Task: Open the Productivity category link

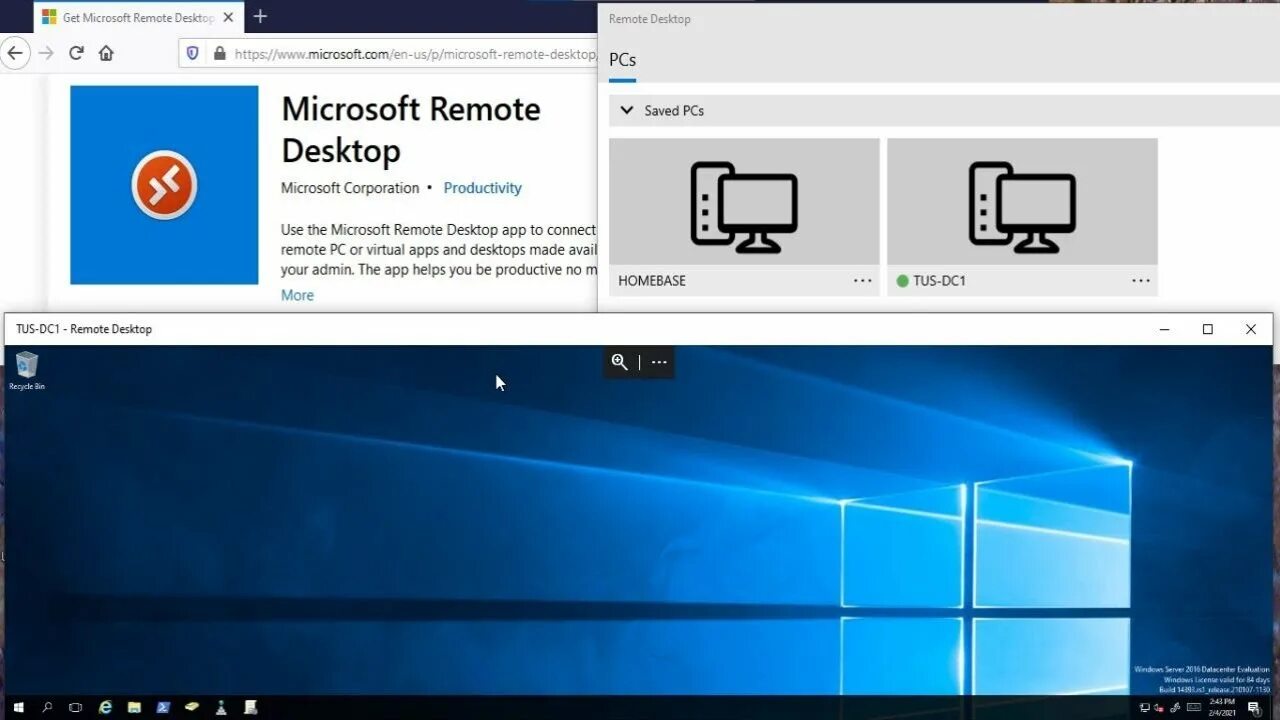Action: coord(483,188)
